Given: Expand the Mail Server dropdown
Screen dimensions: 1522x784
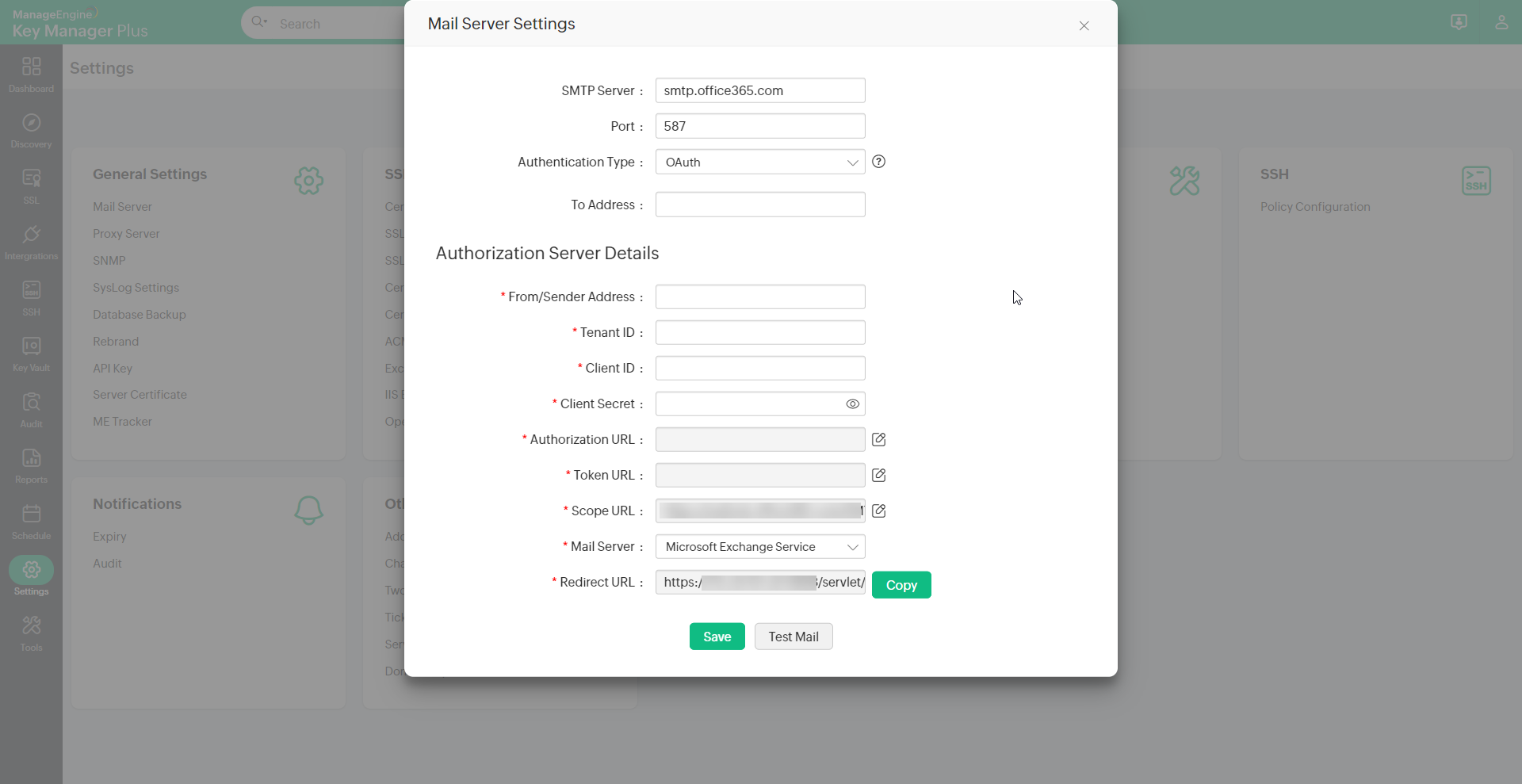Looking at the screenshot, I should (x=759, y=546).
